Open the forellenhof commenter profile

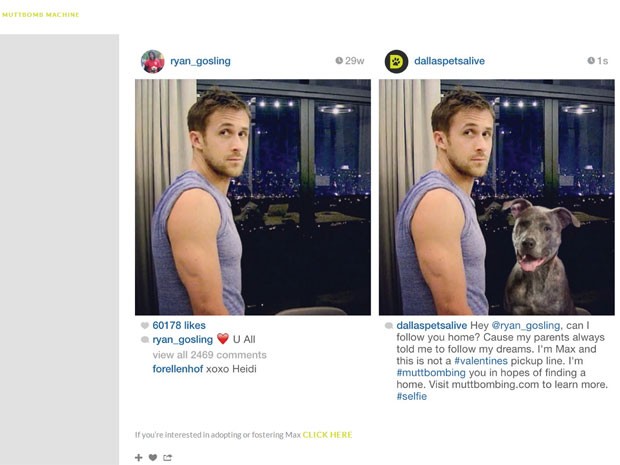pyautogui.click(x=178, y=369)
